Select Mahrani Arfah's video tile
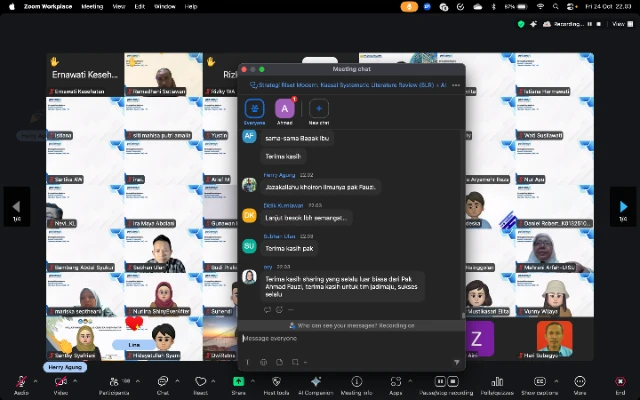This screenshot has width=640, height=400. 554,251
